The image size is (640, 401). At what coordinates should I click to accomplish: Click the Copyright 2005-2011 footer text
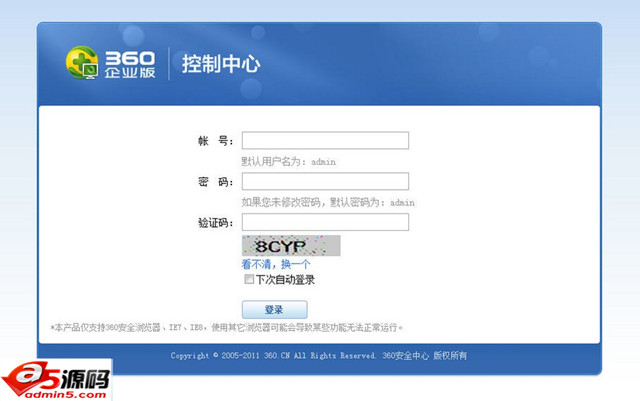coord(319,356)
